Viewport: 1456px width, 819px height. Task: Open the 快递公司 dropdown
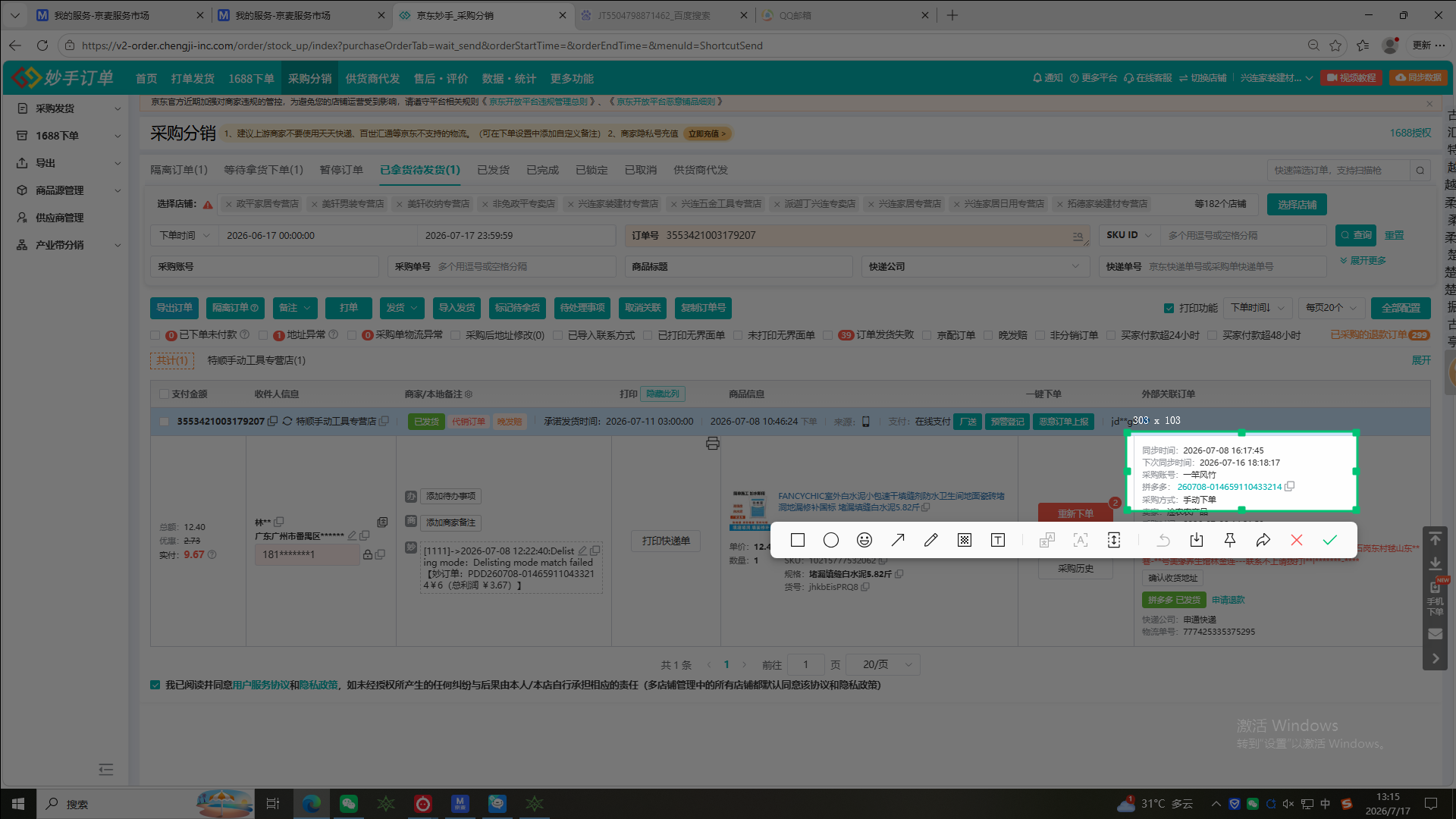[974, 267]
